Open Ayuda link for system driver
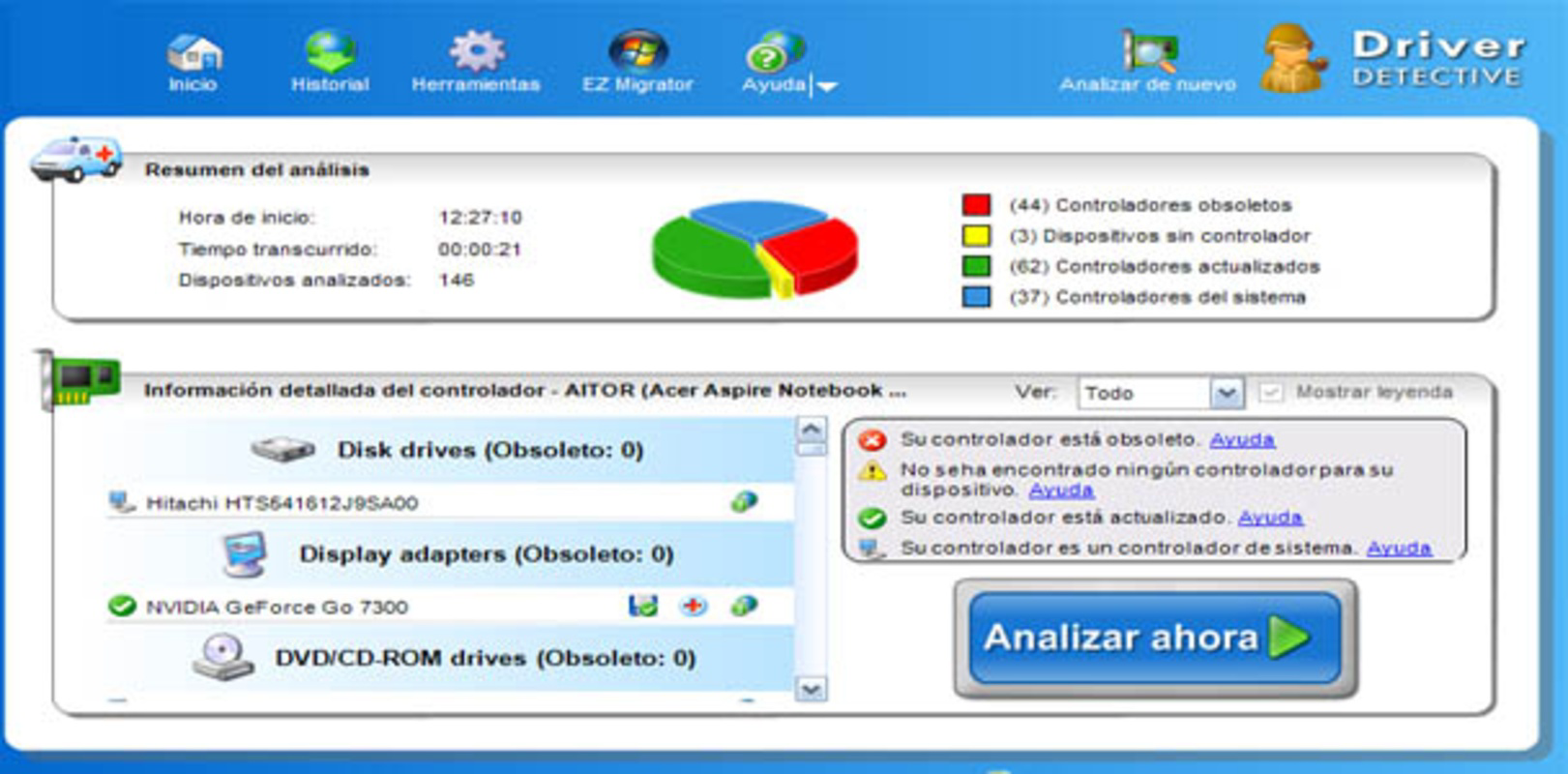This screenshot has width=1568, height=774. pos(1399,548)
